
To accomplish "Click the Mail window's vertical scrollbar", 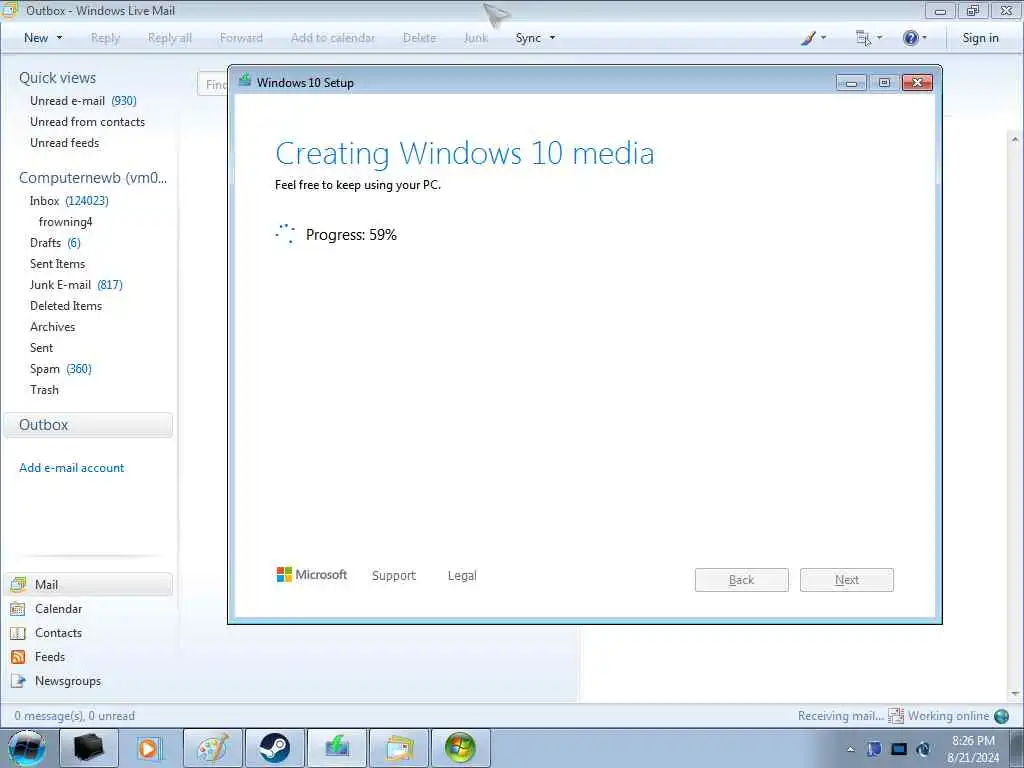I will pyautogui.click(x=1015, y=415).
